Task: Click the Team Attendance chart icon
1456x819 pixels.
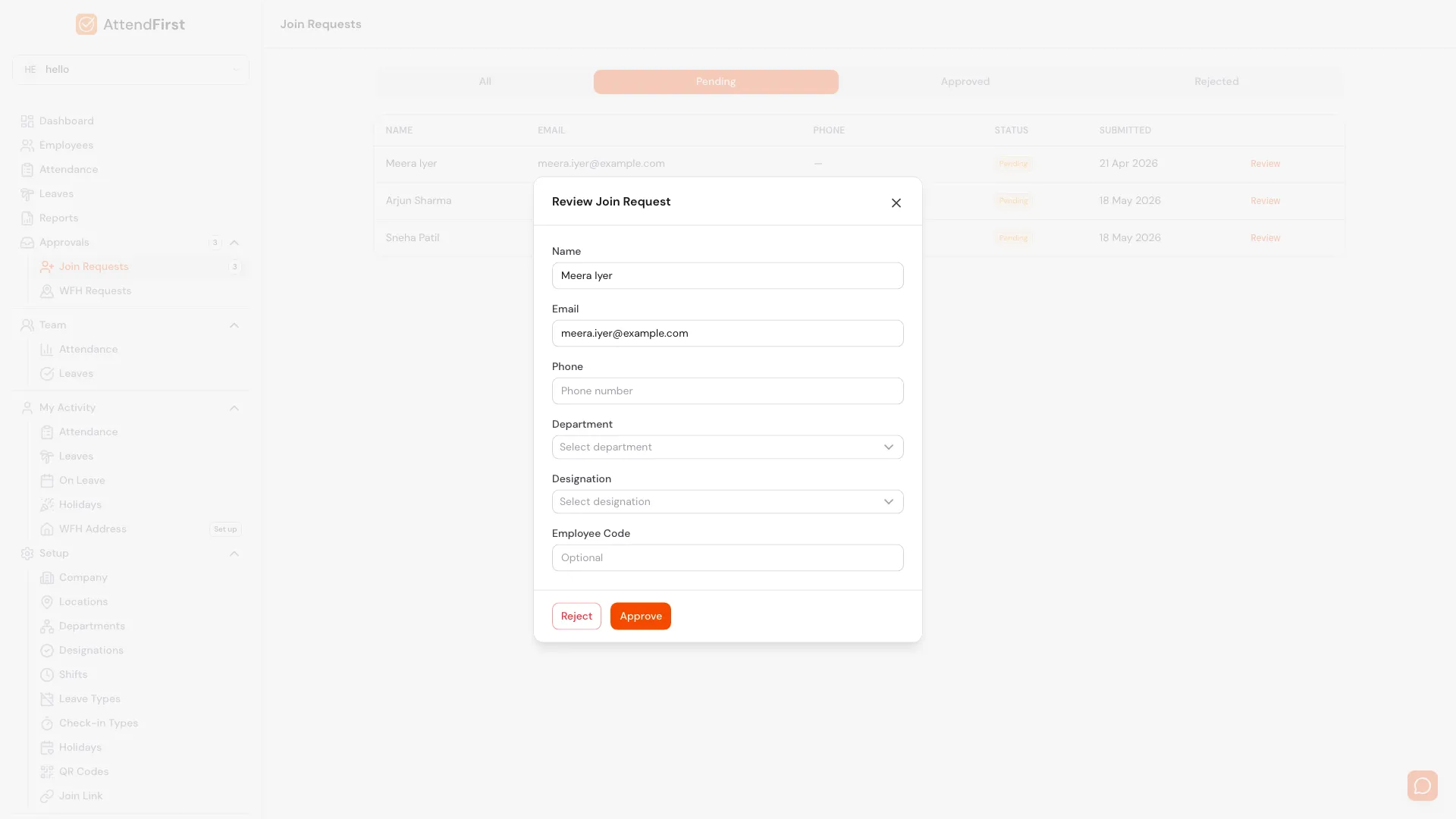Action: click(47, 350)
